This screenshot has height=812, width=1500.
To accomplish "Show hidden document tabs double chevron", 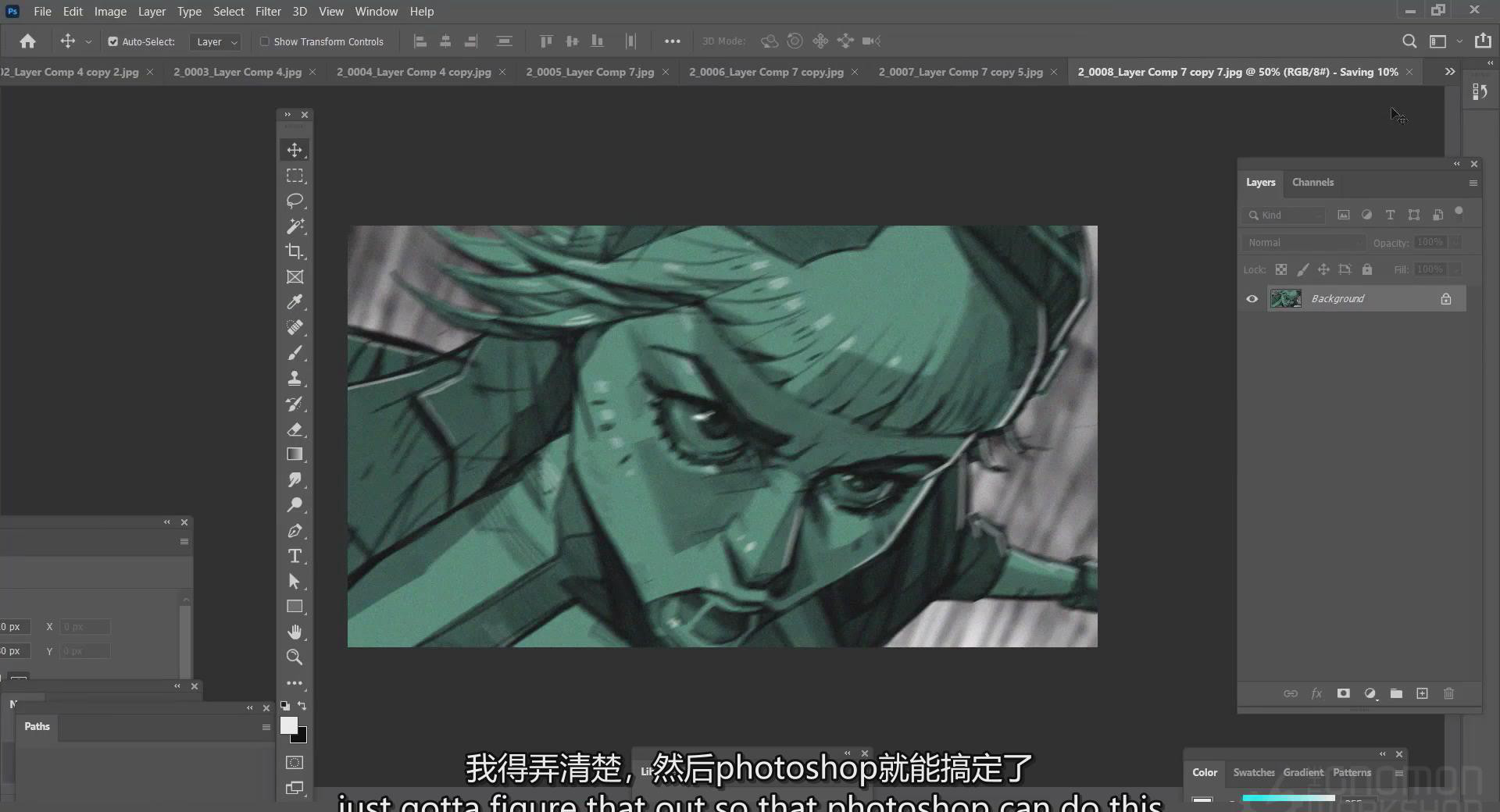I will [x=1450, y=71].
